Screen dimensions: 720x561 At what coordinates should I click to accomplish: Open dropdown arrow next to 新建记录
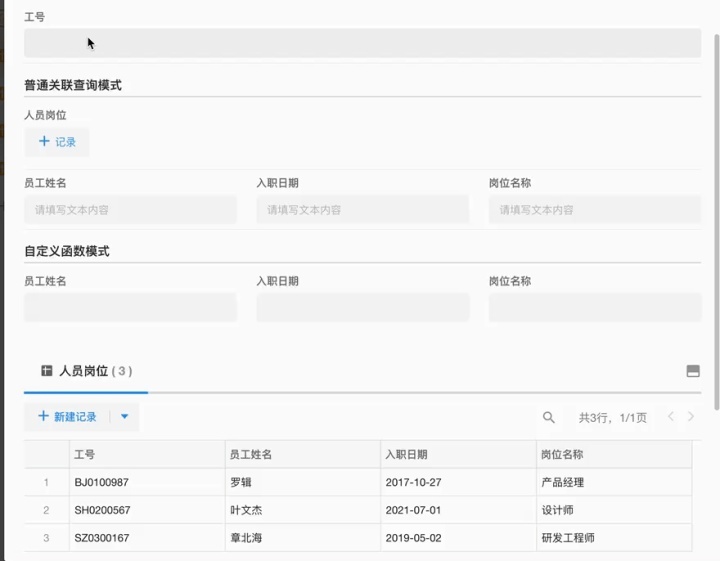click(x=125, y=417)
